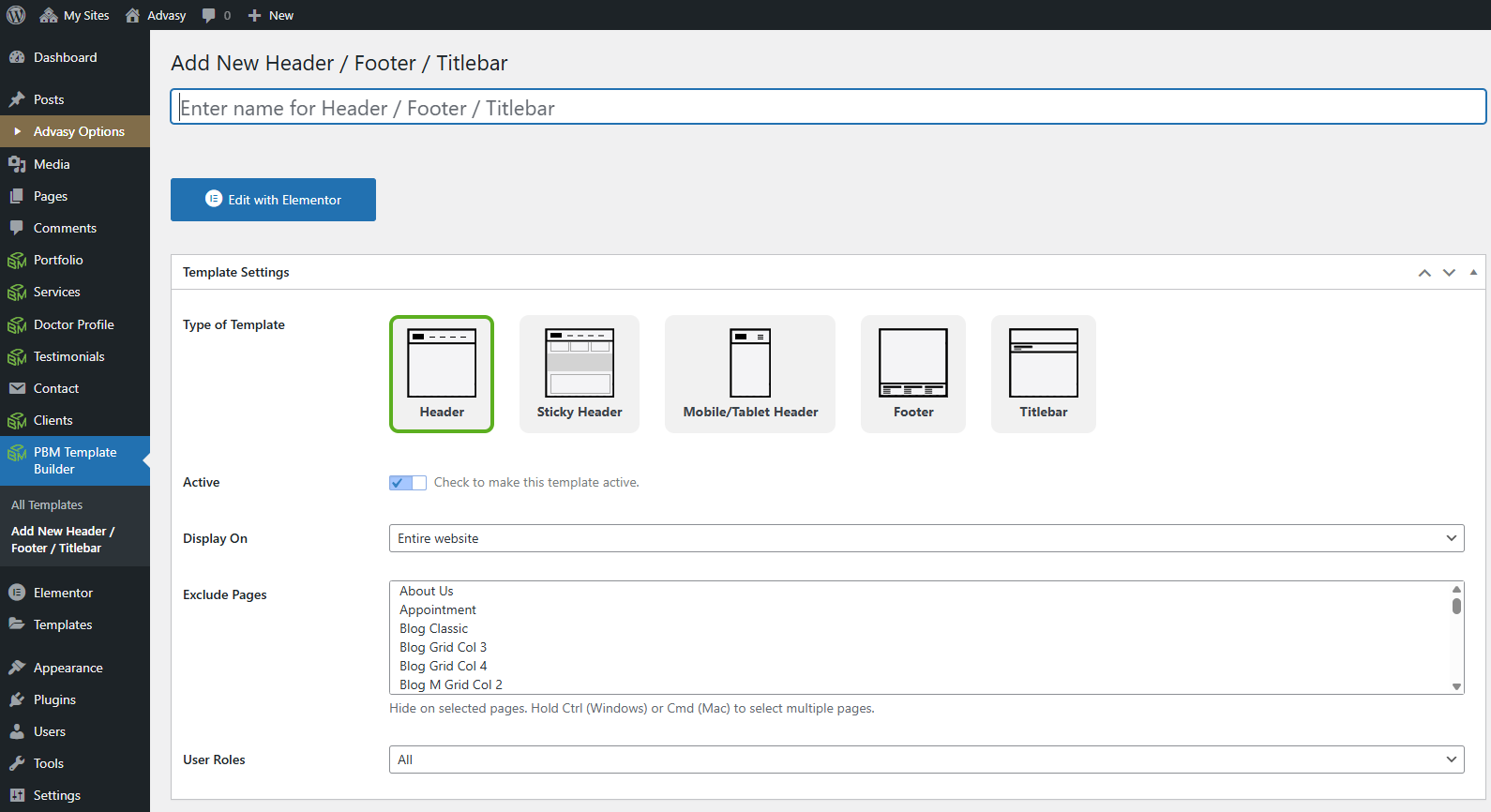Click the WordPress logo icon
Image resolution: width=1491 pixels, height=812 pixels.
pyautogui.click(x=16, y=15)
